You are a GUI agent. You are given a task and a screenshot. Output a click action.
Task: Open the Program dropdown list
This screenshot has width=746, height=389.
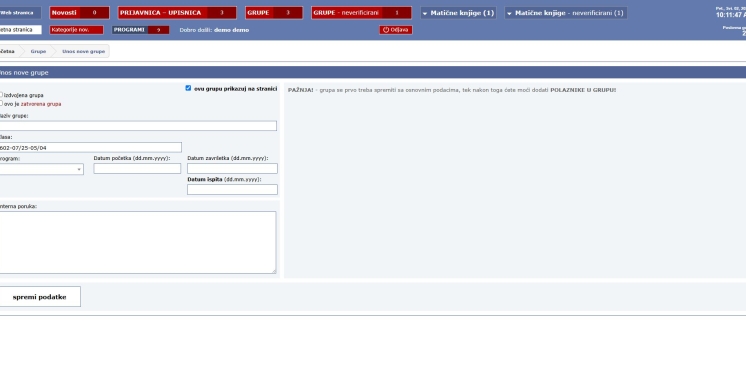41,169
